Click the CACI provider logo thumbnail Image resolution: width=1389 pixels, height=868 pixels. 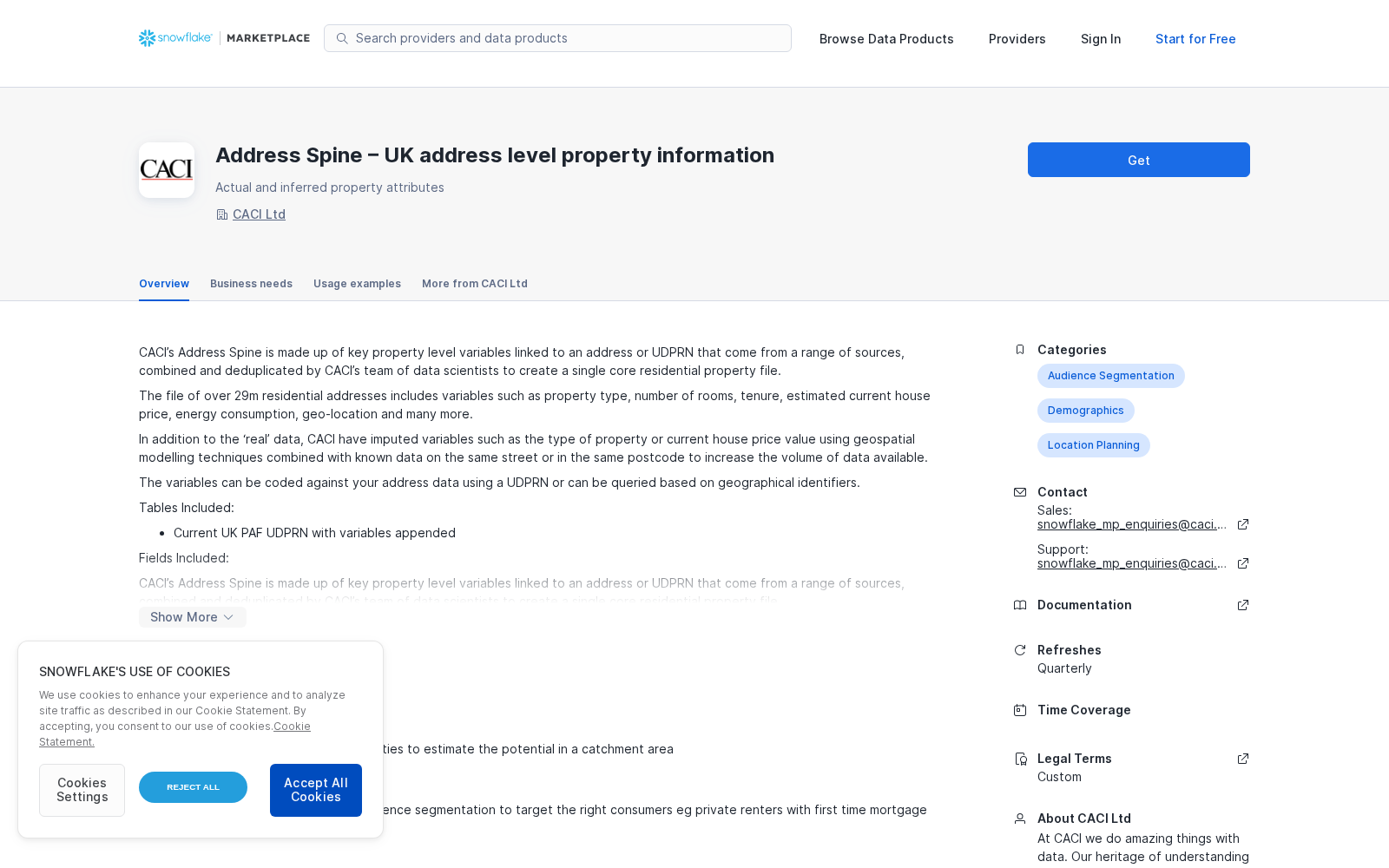[x=167, y=170]
